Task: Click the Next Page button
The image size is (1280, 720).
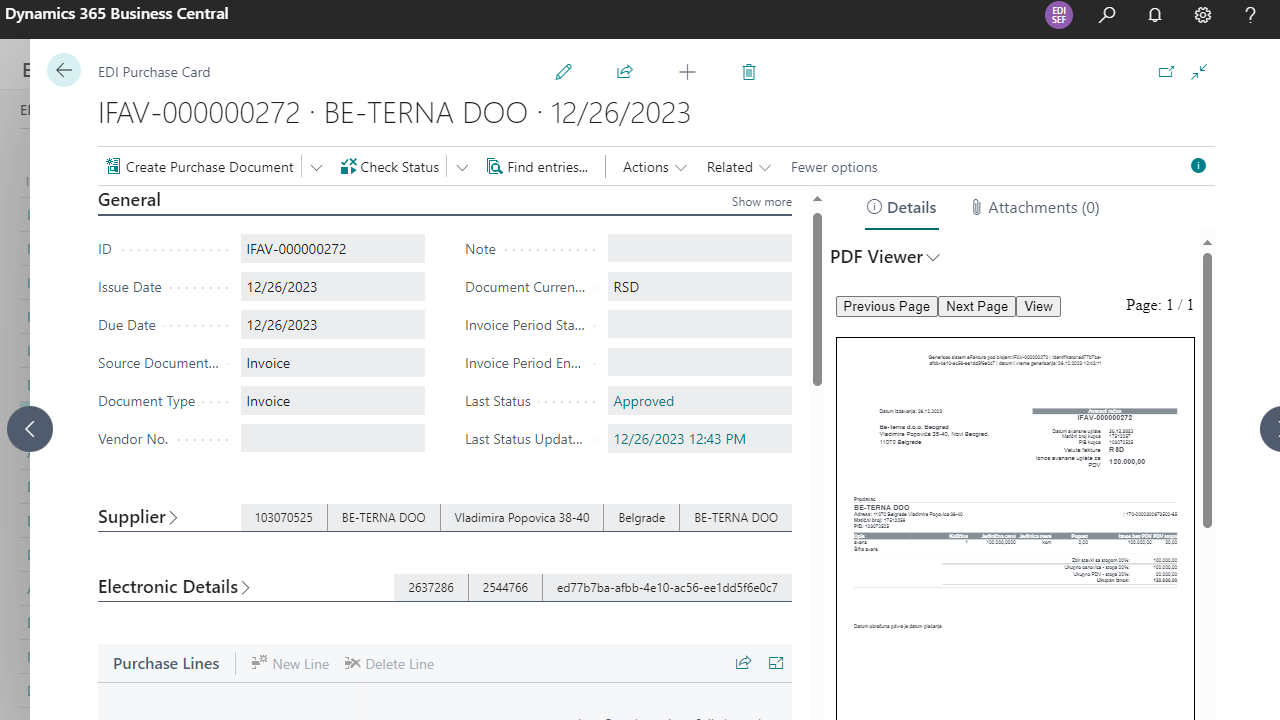Action: pos(977,306)
